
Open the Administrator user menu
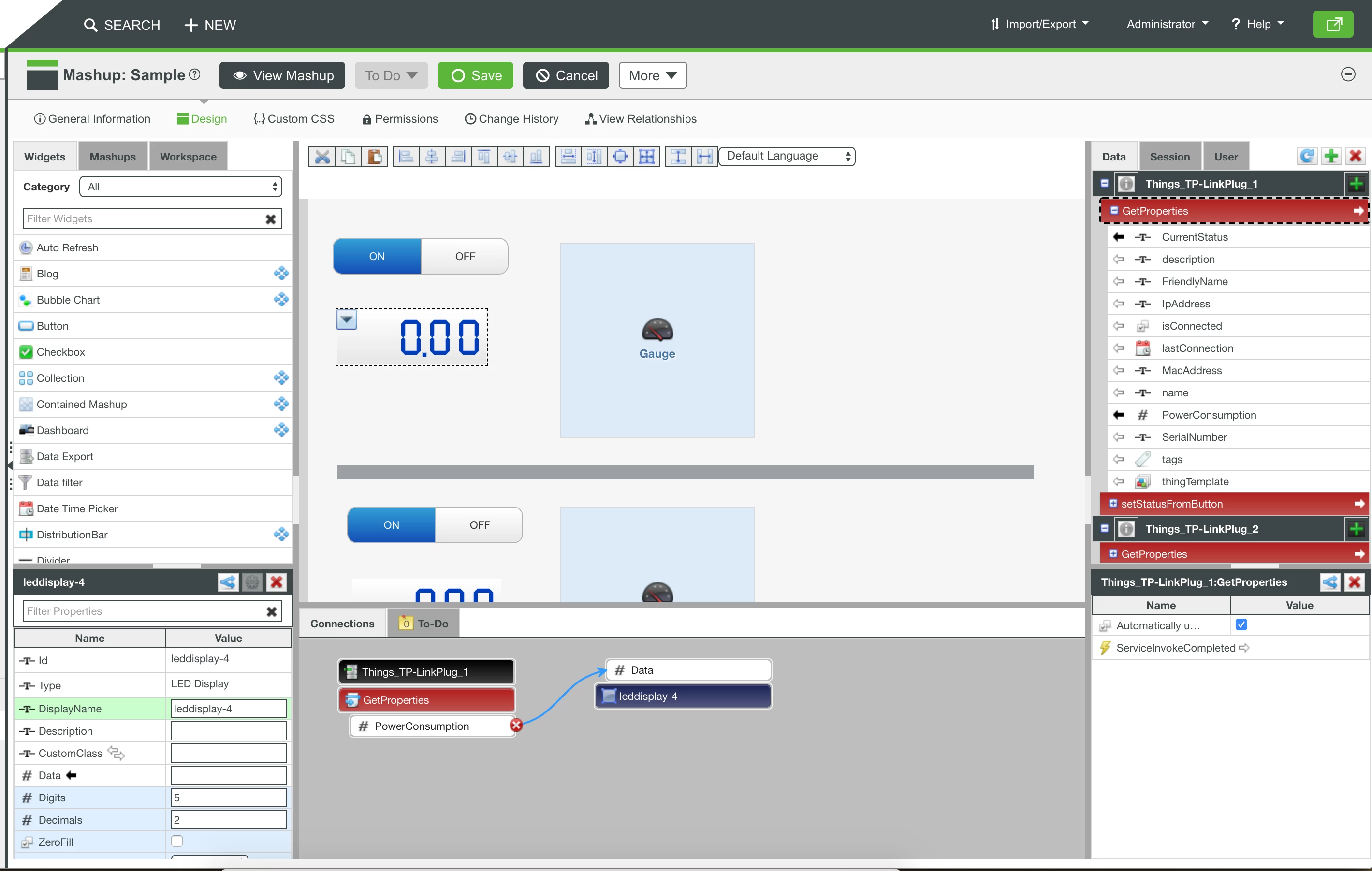(x=1168, y=25)
